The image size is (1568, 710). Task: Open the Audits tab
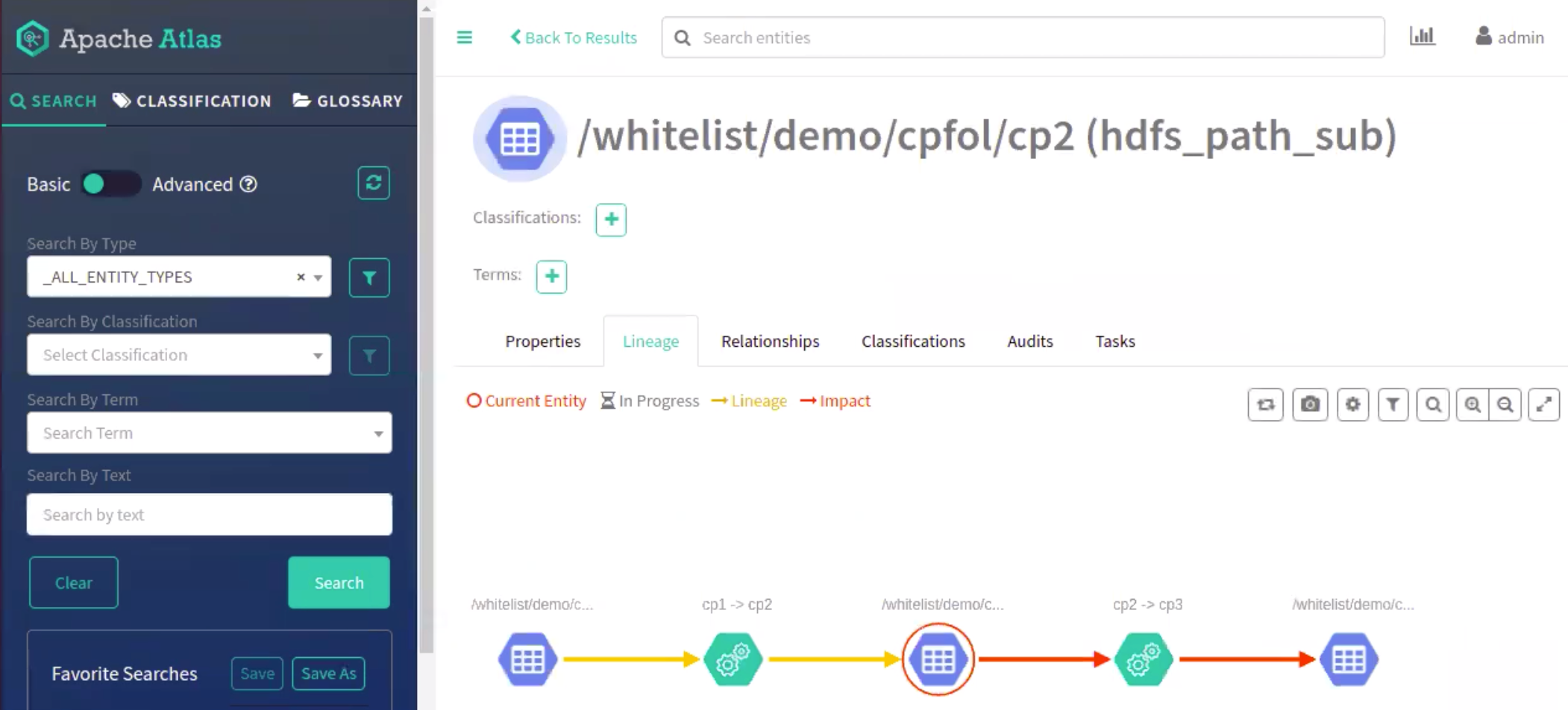coord(1029,341)
